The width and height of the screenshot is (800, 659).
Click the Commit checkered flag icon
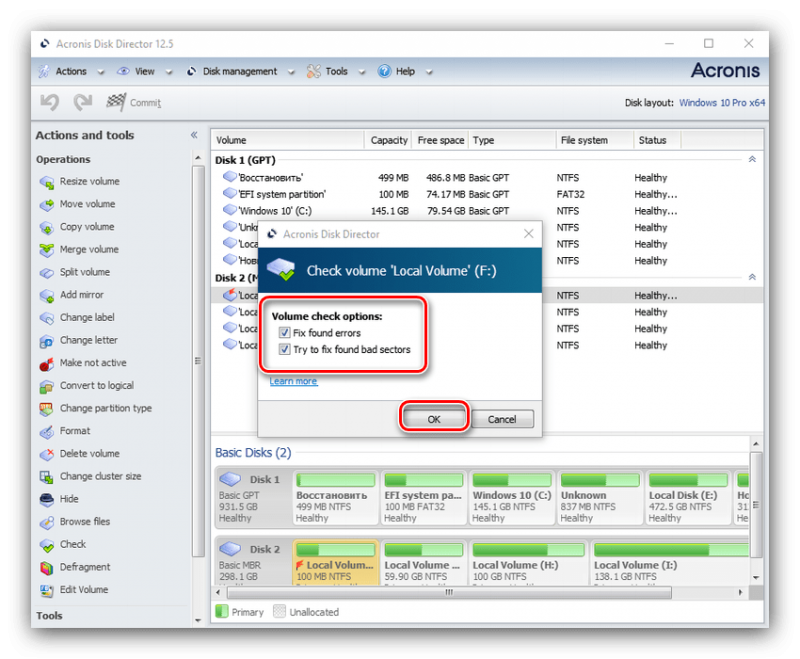[x=115, y=102]
